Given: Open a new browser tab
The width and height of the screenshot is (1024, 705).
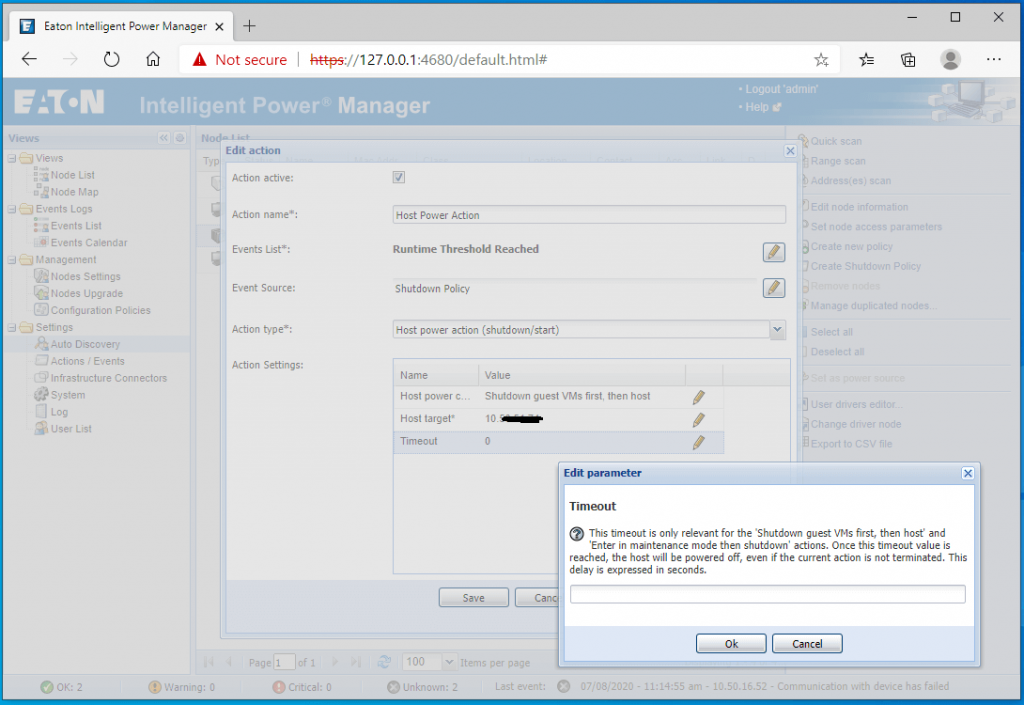Looking at the screenshot, I should (x=249, y=26).
